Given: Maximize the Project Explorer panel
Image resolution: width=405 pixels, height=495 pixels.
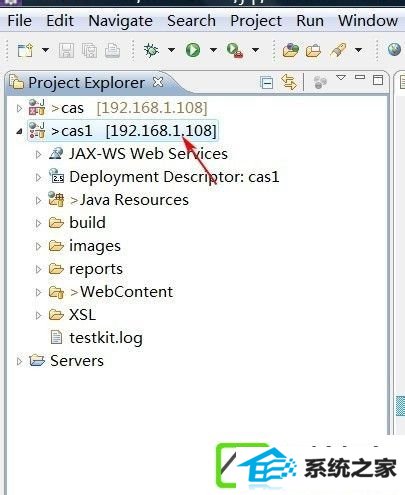Looking at the screenshot, I should (x=378, y=80).
